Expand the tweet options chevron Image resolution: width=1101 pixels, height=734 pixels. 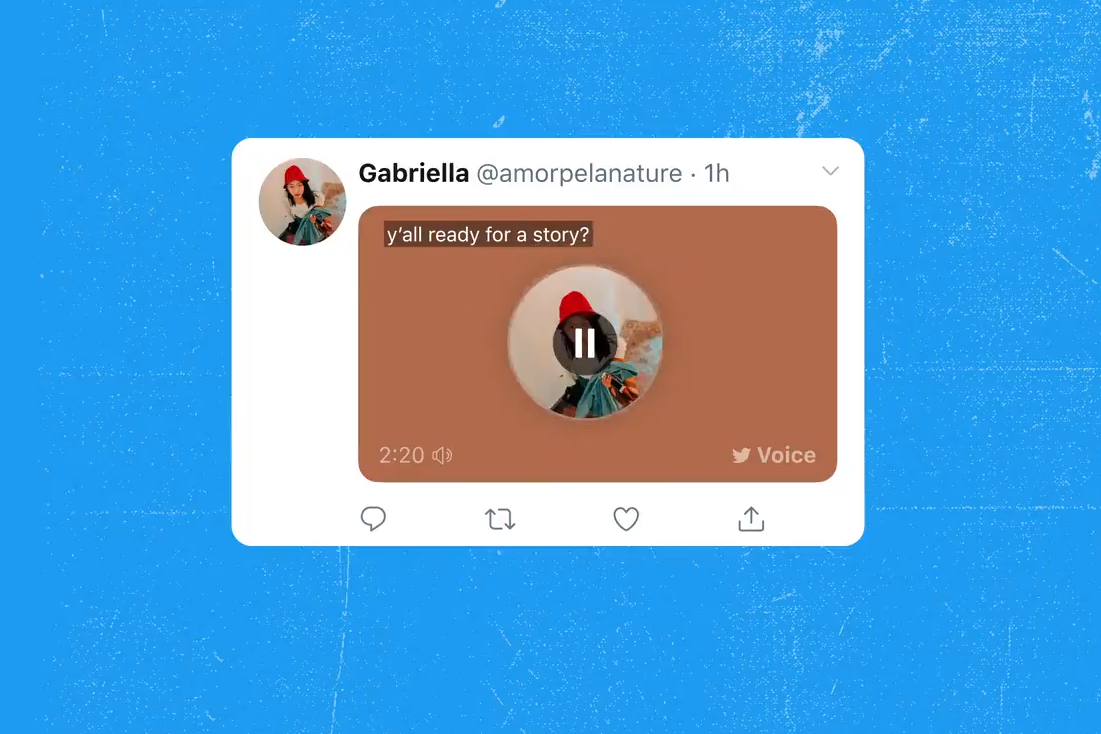(x=830, y=171)
